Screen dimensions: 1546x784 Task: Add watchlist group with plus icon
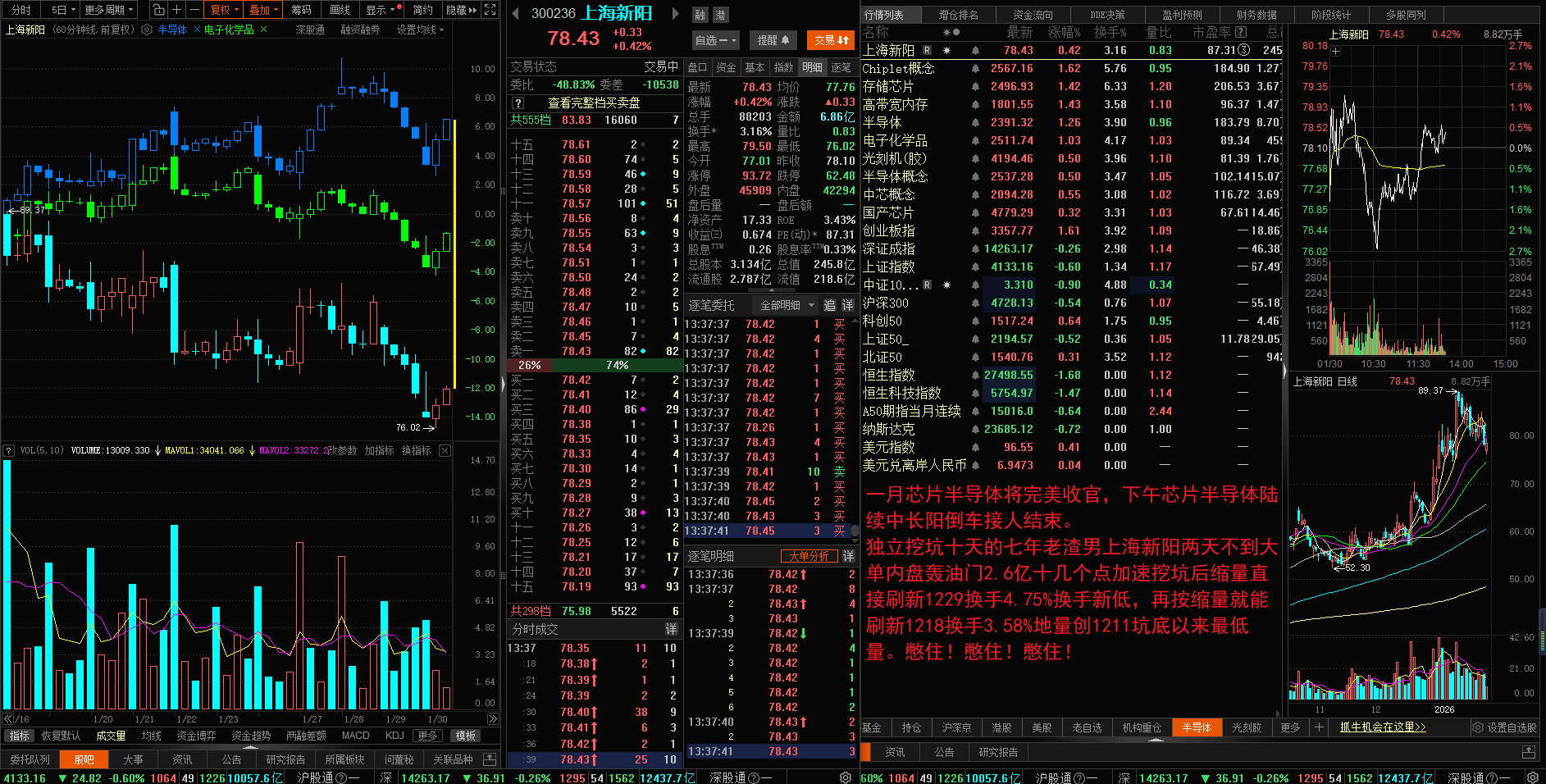click(x=1319, y=727)
